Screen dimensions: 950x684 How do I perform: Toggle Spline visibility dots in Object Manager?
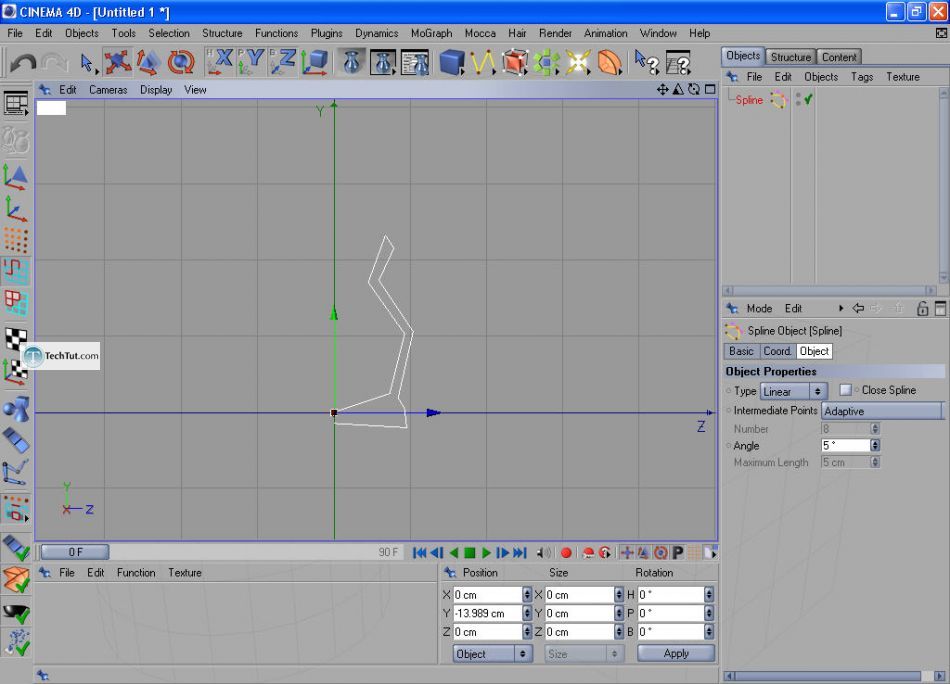click(x=798, y=99)
